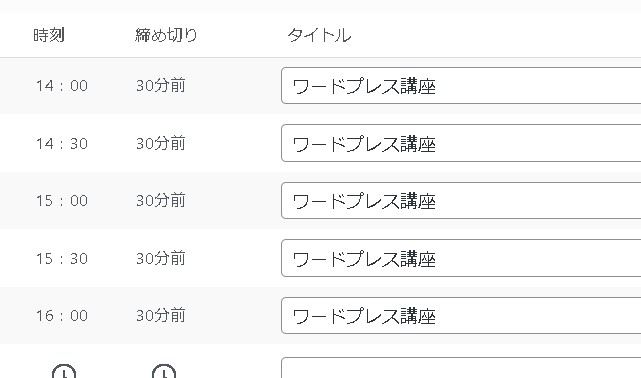641x378 pixels.
Task: Click the タイトル column header
Action: (319, 35)
